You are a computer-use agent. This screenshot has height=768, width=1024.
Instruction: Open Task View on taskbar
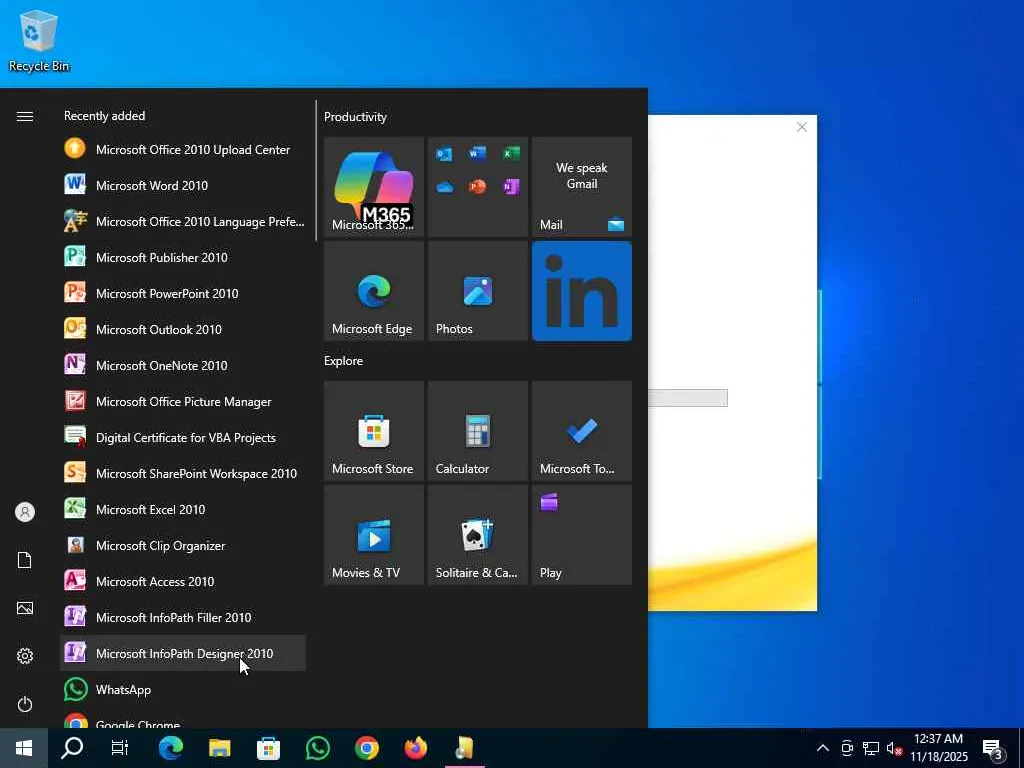point(120,748)
